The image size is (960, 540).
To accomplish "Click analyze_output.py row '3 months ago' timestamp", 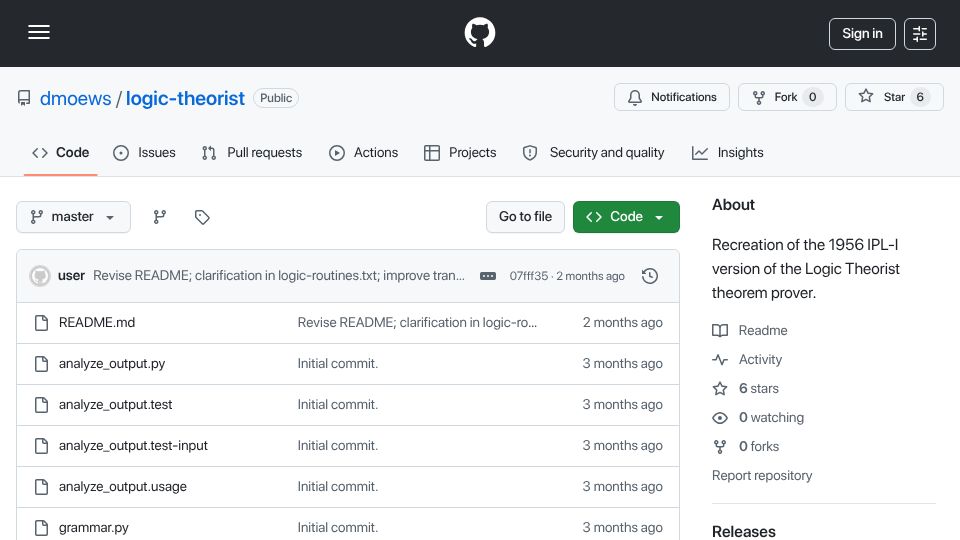I will click(x=623, y=364).
